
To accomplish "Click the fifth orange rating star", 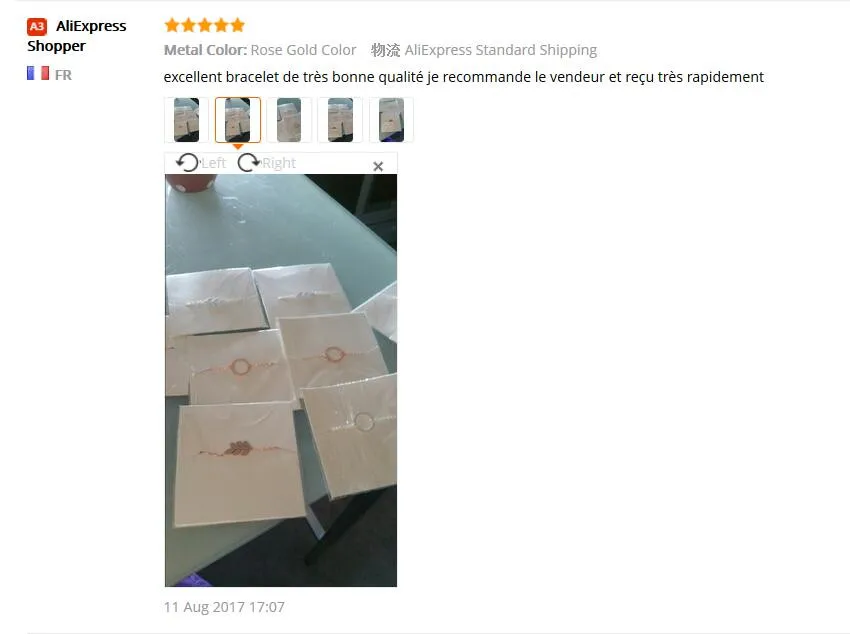I will [238, 25].
